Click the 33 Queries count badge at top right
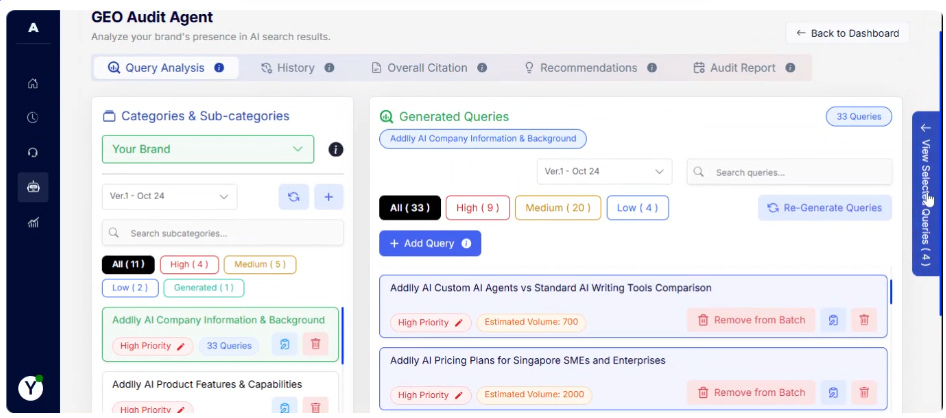 coord(859,117)
